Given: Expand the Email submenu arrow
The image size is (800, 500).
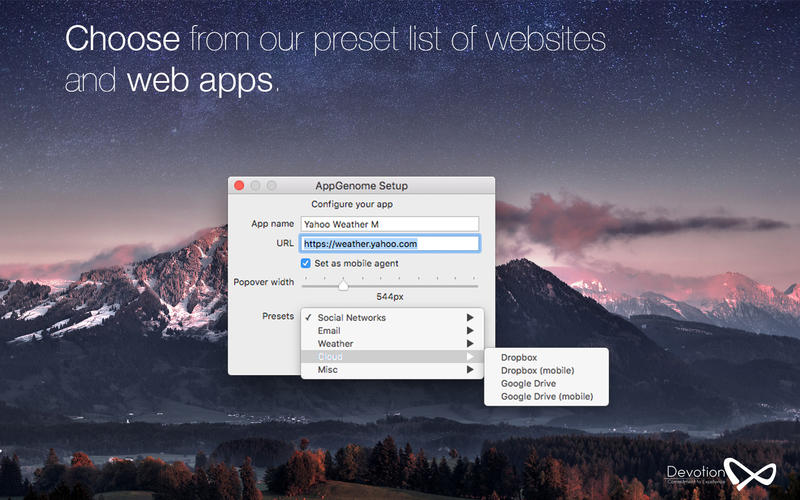Looking at the screenshot, I should tap(470, 331).
